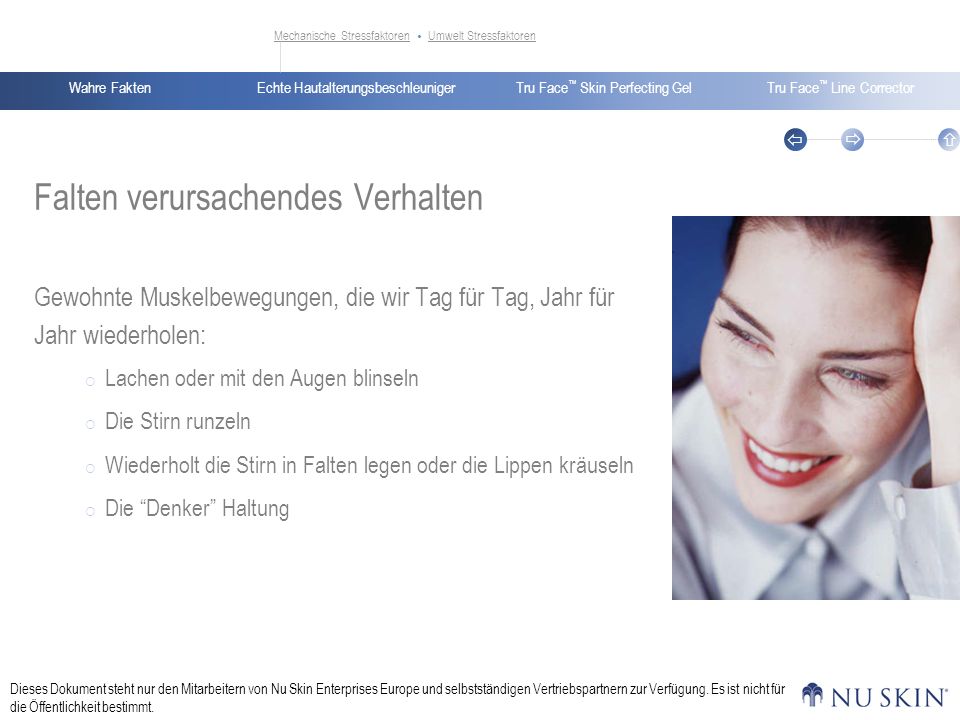960x720 pixels.
Task: Select the Tru Face Line Corrector tab
Action: (840, 88)
